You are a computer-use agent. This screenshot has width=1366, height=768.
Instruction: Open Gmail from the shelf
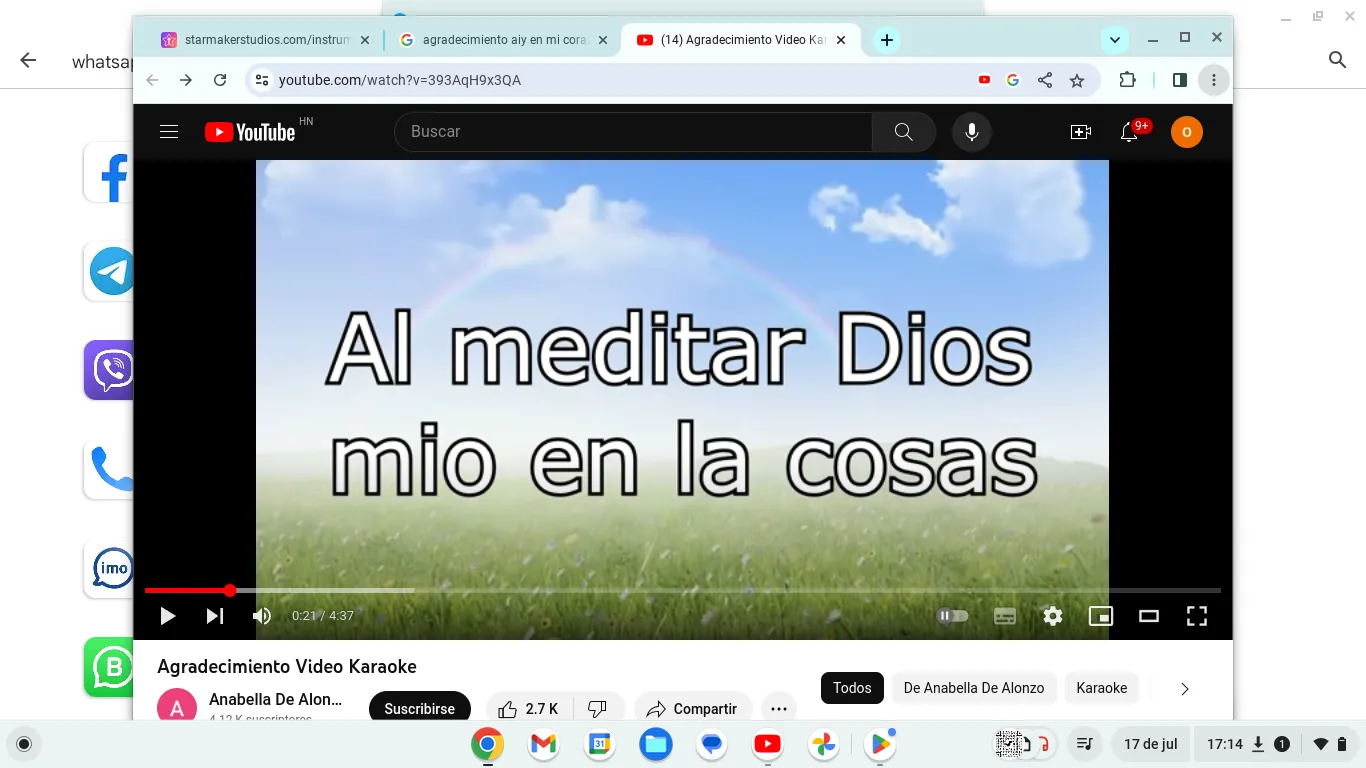543,744
